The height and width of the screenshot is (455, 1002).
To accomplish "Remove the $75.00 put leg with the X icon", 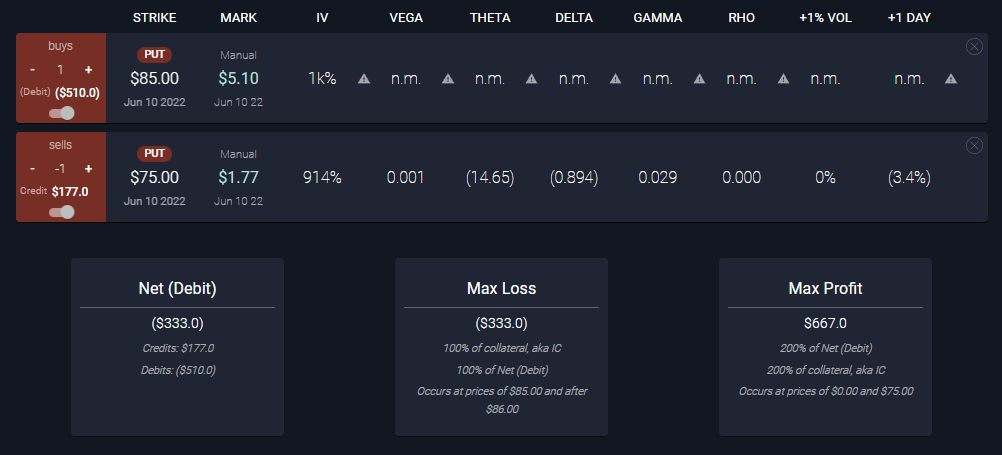I will point(974,146).
